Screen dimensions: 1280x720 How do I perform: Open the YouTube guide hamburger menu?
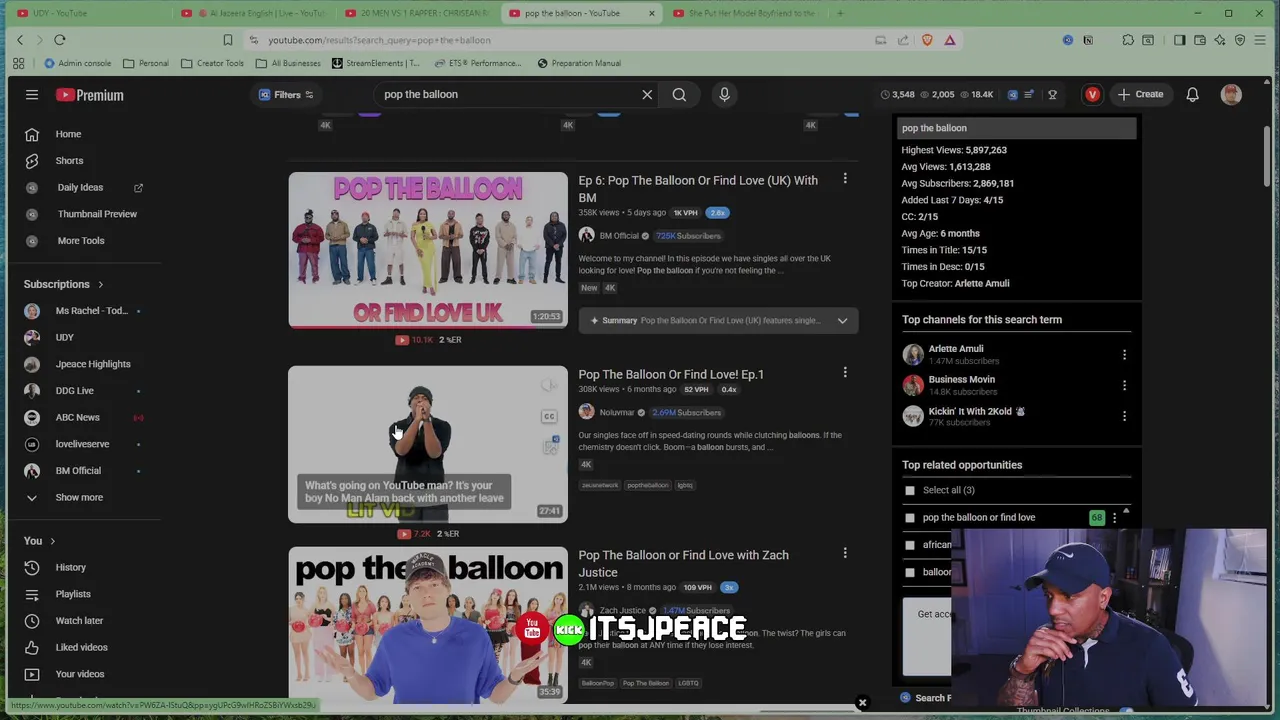click(32, 95)
